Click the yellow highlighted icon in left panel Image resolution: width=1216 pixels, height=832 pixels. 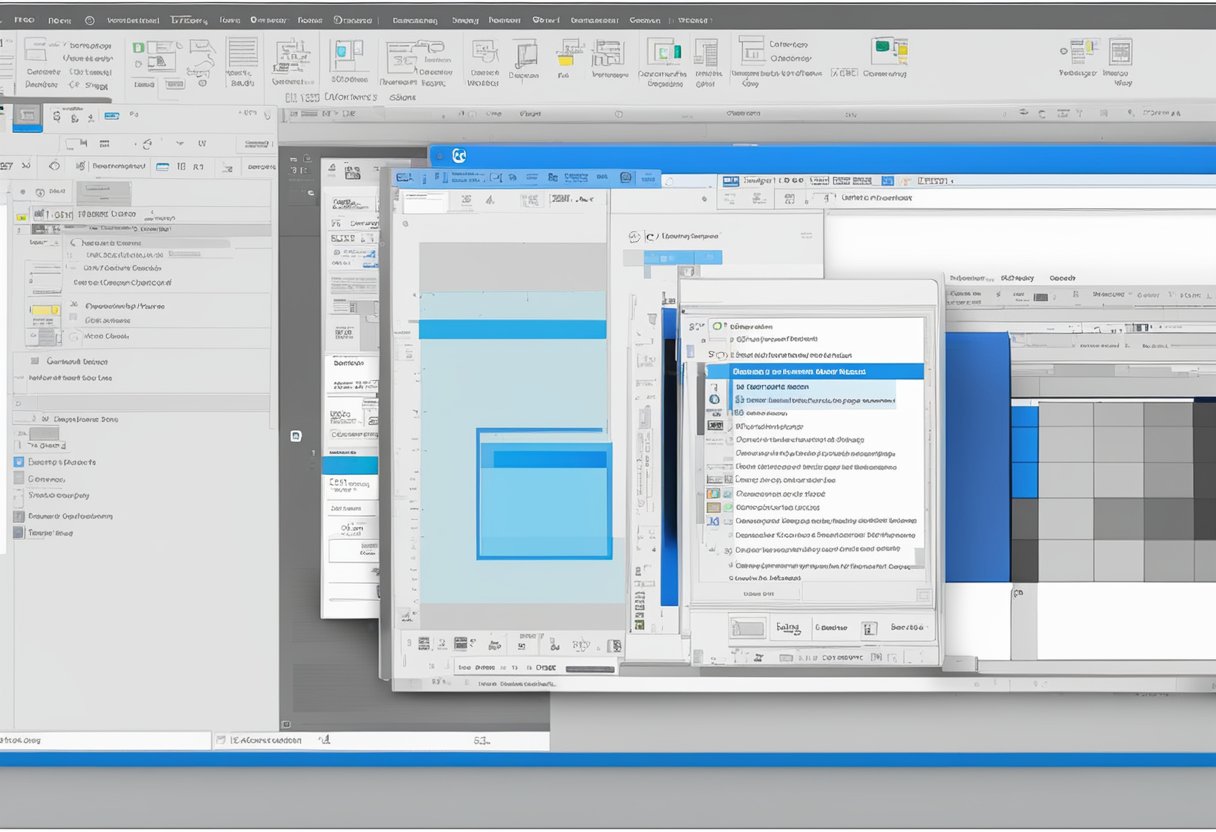click(x=45, y=310)
